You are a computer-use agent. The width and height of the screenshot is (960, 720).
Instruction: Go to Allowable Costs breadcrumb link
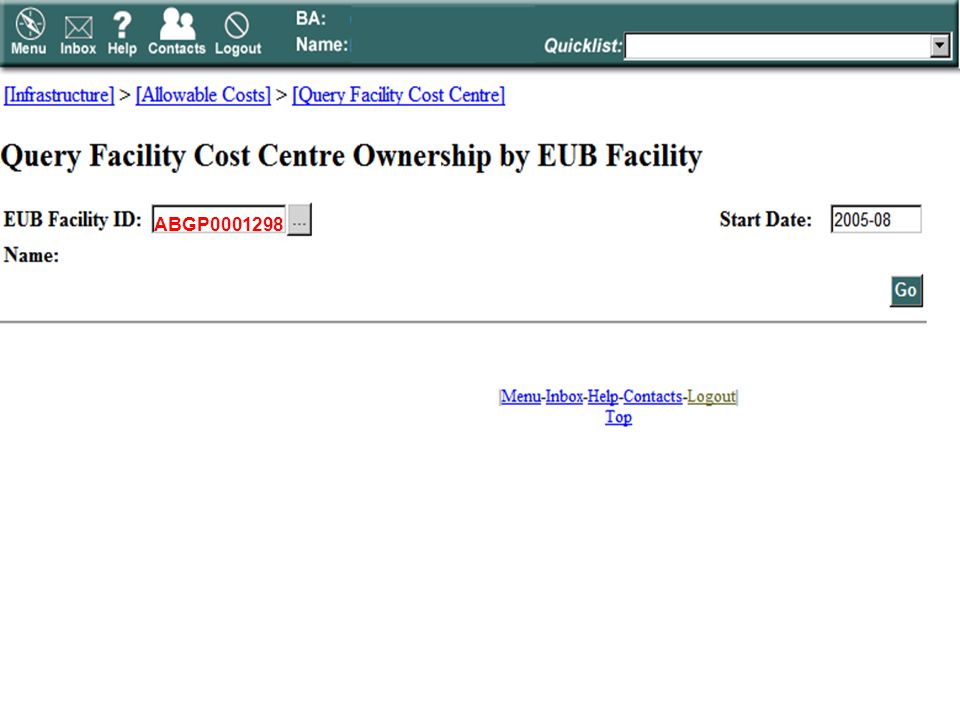203,95
